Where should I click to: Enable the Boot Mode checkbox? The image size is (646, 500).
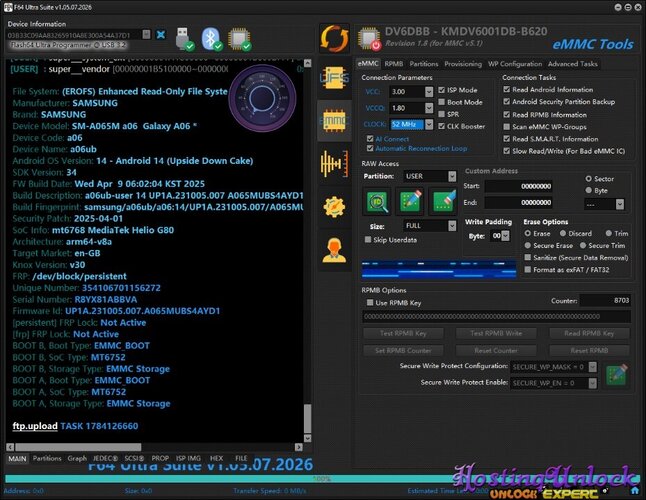click(x=442, y=102)
